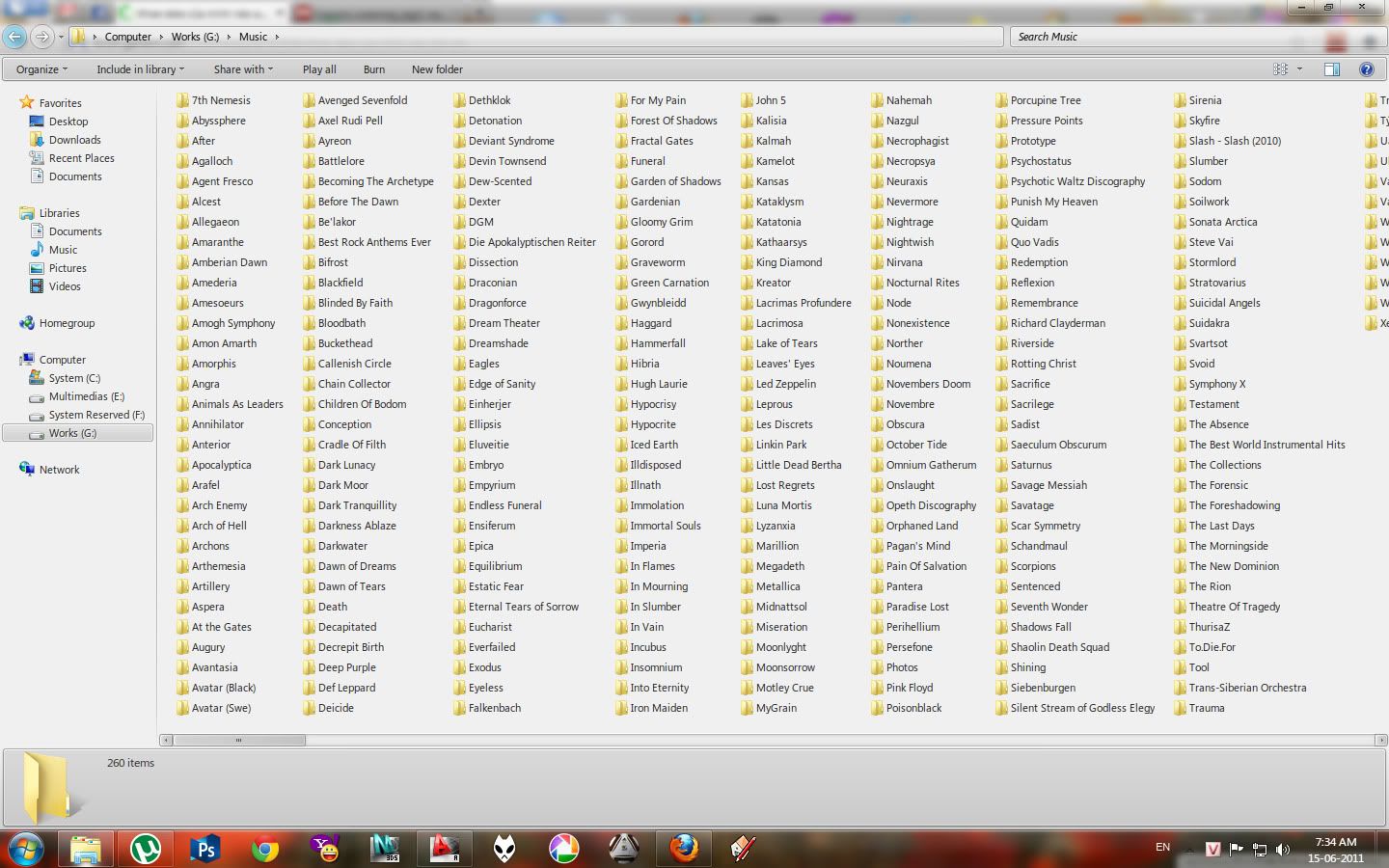The width and height of the screenshot is (1389, 868).
Task: Click the horizontal scrollbar thumb
Action: (x=238, y=741)
